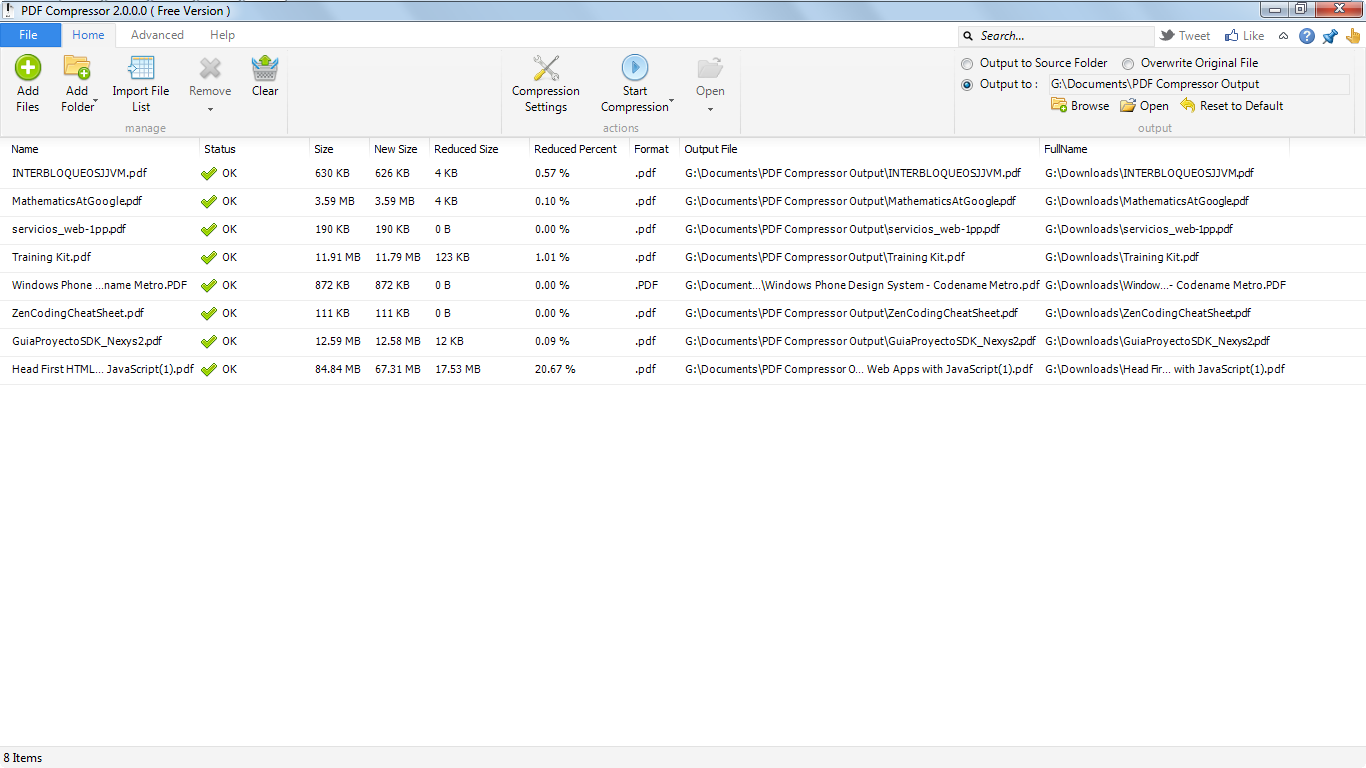Click the output path of ZenCodingCheatSheet.pdf
The height and width of the screenshot is (768, 1366).
tap(852, 313)
